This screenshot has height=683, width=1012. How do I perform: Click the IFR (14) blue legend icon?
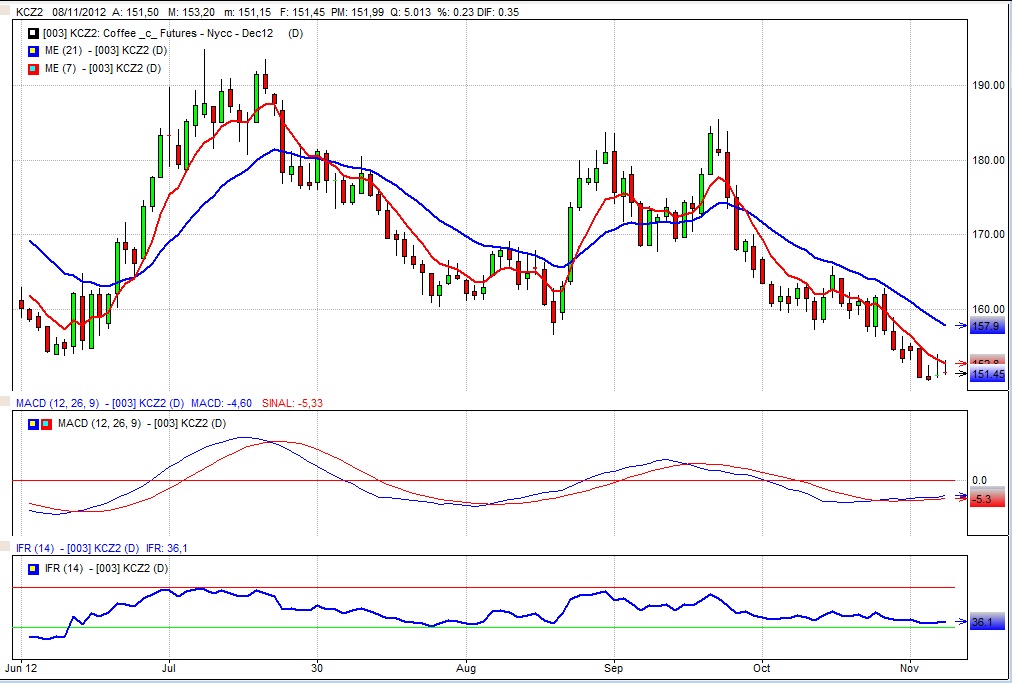coord(35,568)
